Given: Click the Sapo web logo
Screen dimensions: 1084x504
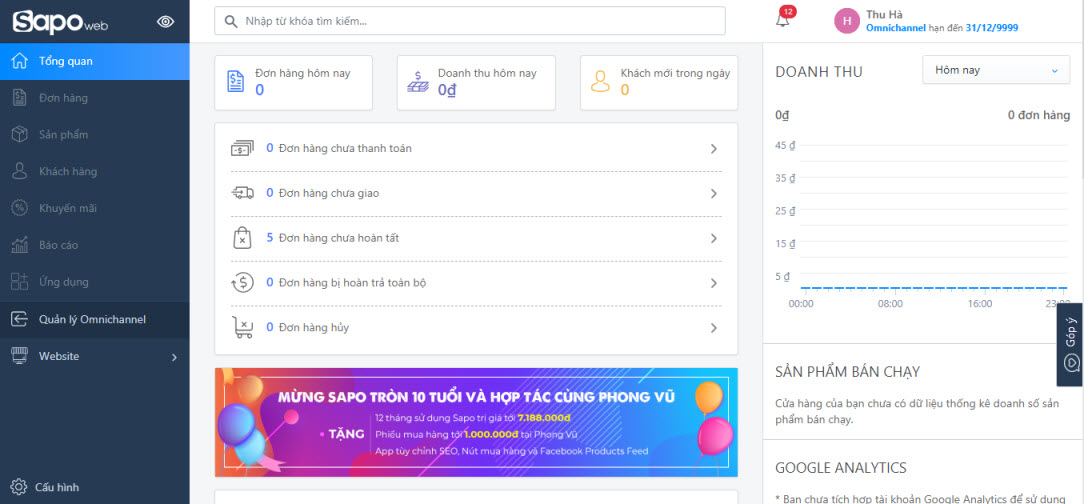Looking at the screenshot, I should (x=59, y=21).
